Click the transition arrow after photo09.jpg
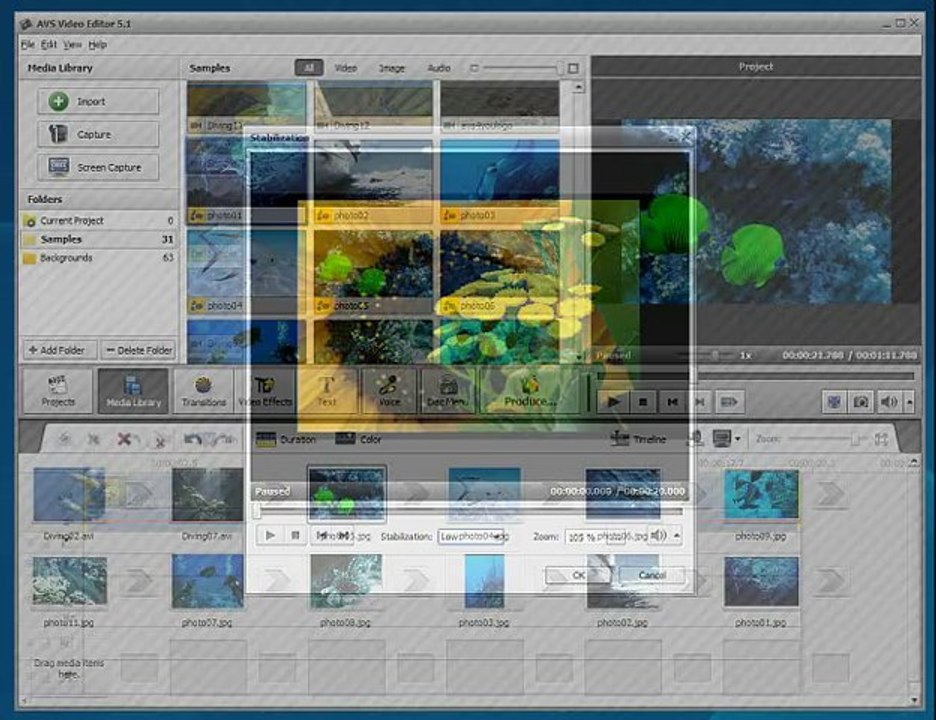 [x=831, y=494]
